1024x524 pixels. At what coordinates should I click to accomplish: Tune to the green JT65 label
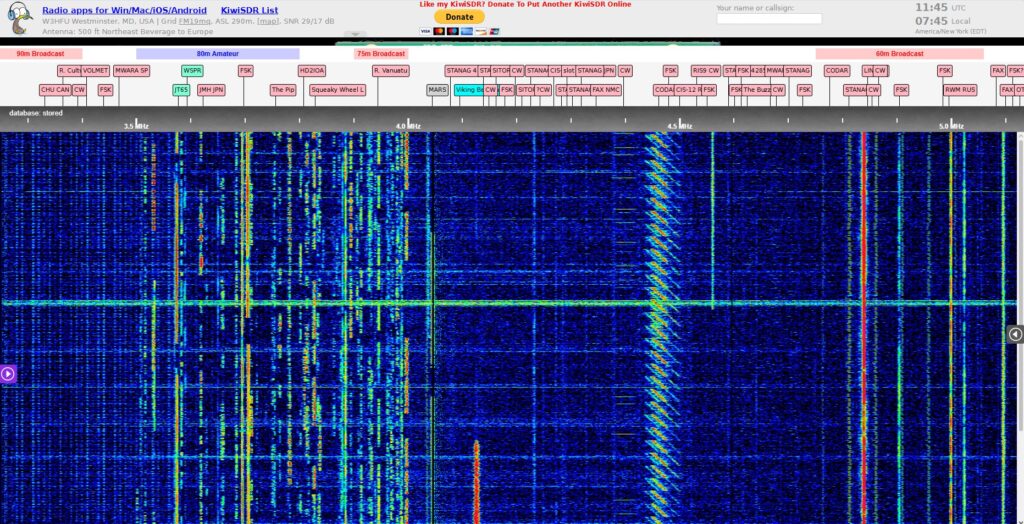(x=181, y=90)
